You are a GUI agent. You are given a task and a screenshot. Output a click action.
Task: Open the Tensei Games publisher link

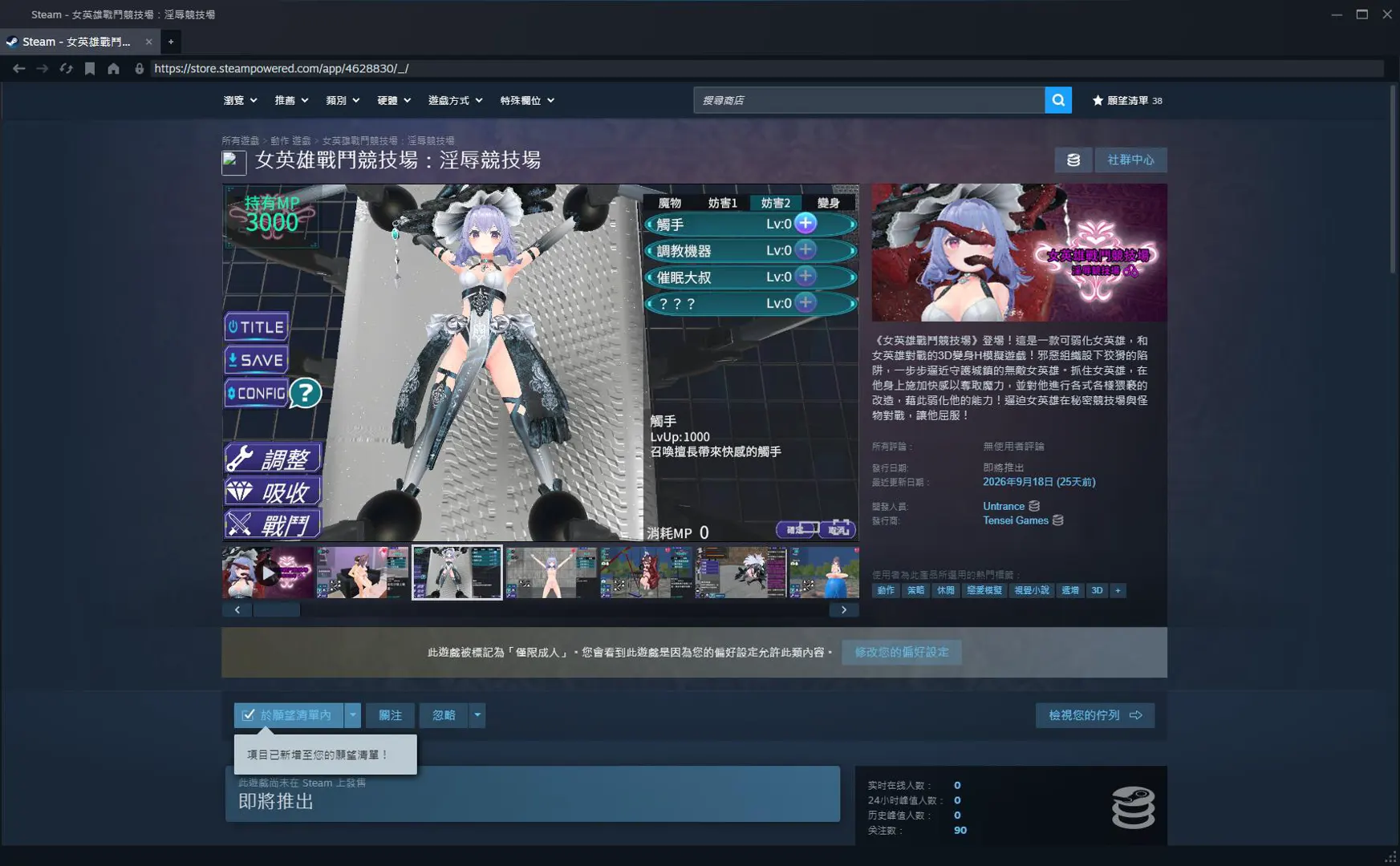tap(1015, 520)
